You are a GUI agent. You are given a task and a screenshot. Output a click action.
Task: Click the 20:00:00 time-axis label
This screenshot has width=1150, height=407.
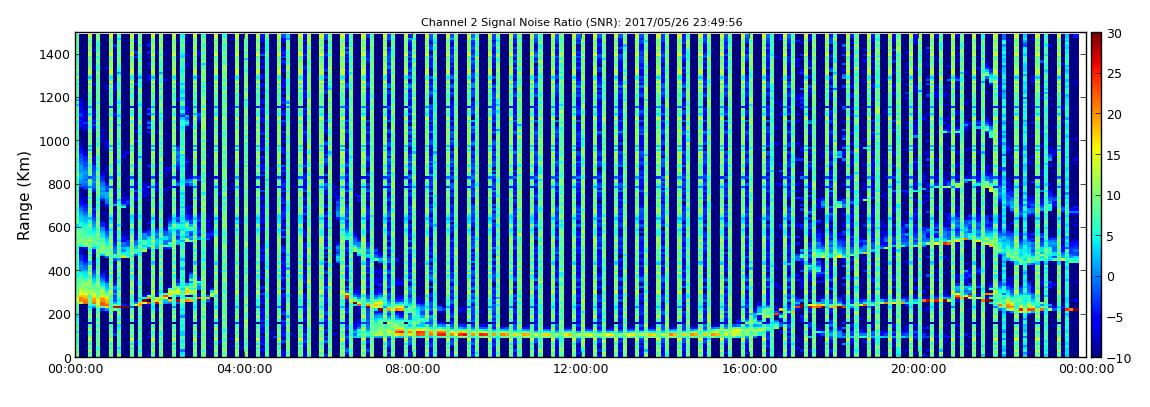pyautogui.click(x=918, y=370)
